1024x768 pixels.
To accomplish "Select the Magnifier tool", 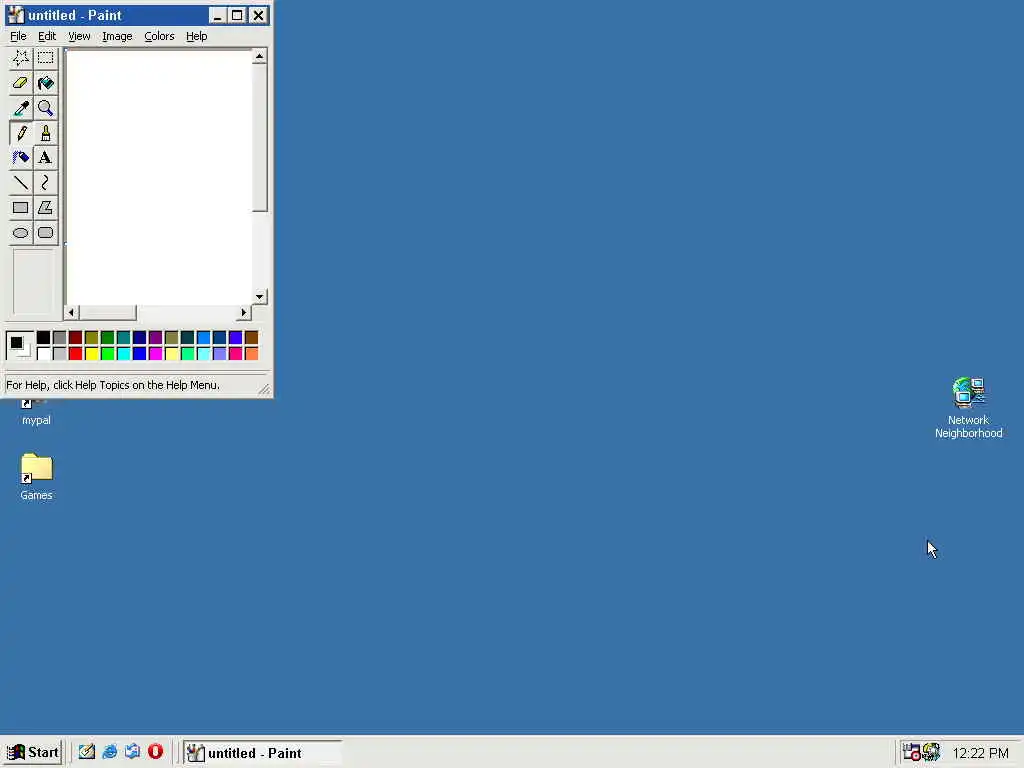I will 45,108.
